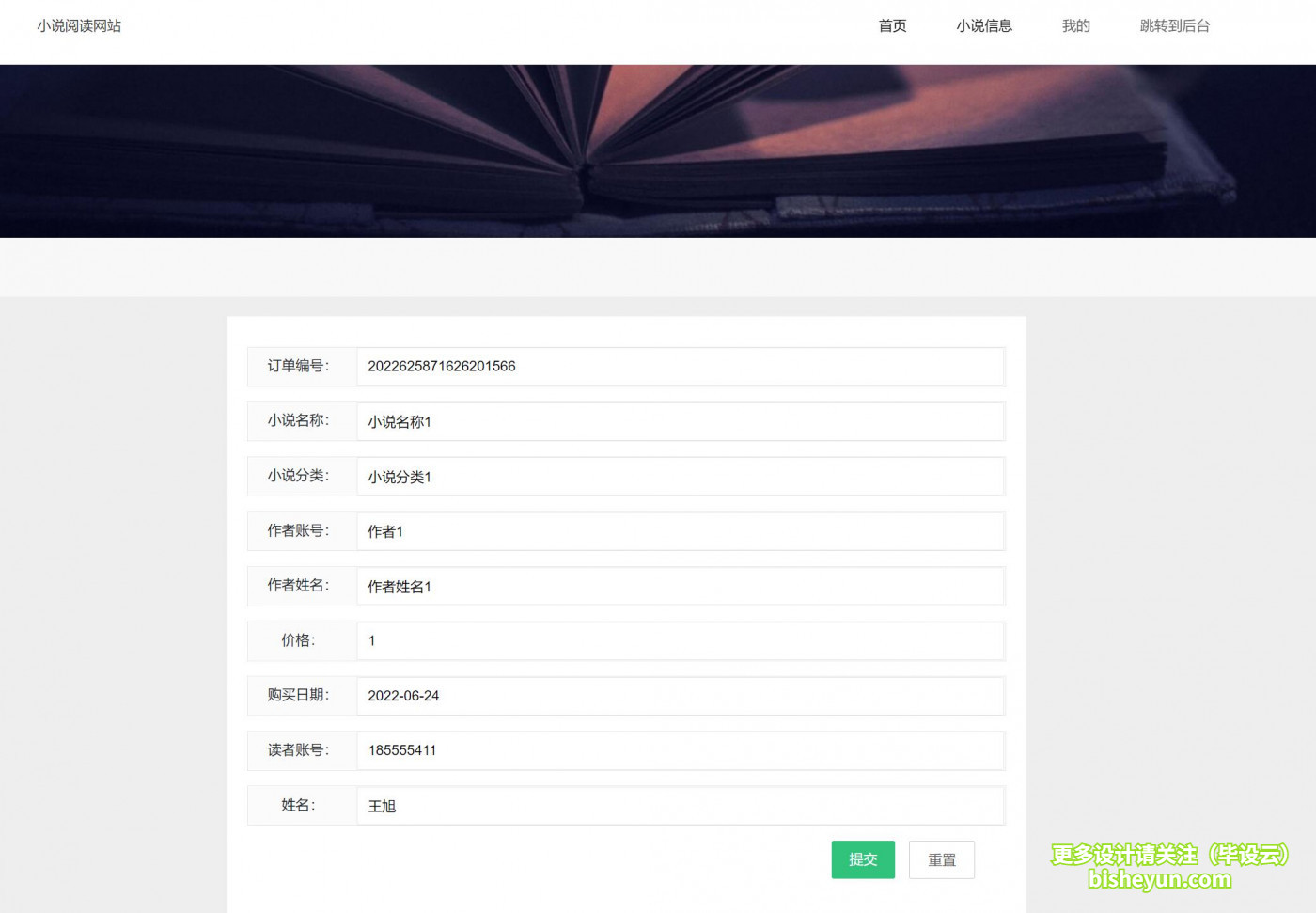Select the 小说分类 input field
Screen dimensions: 1316x913
pyautogui.click(x=681, y=477)
